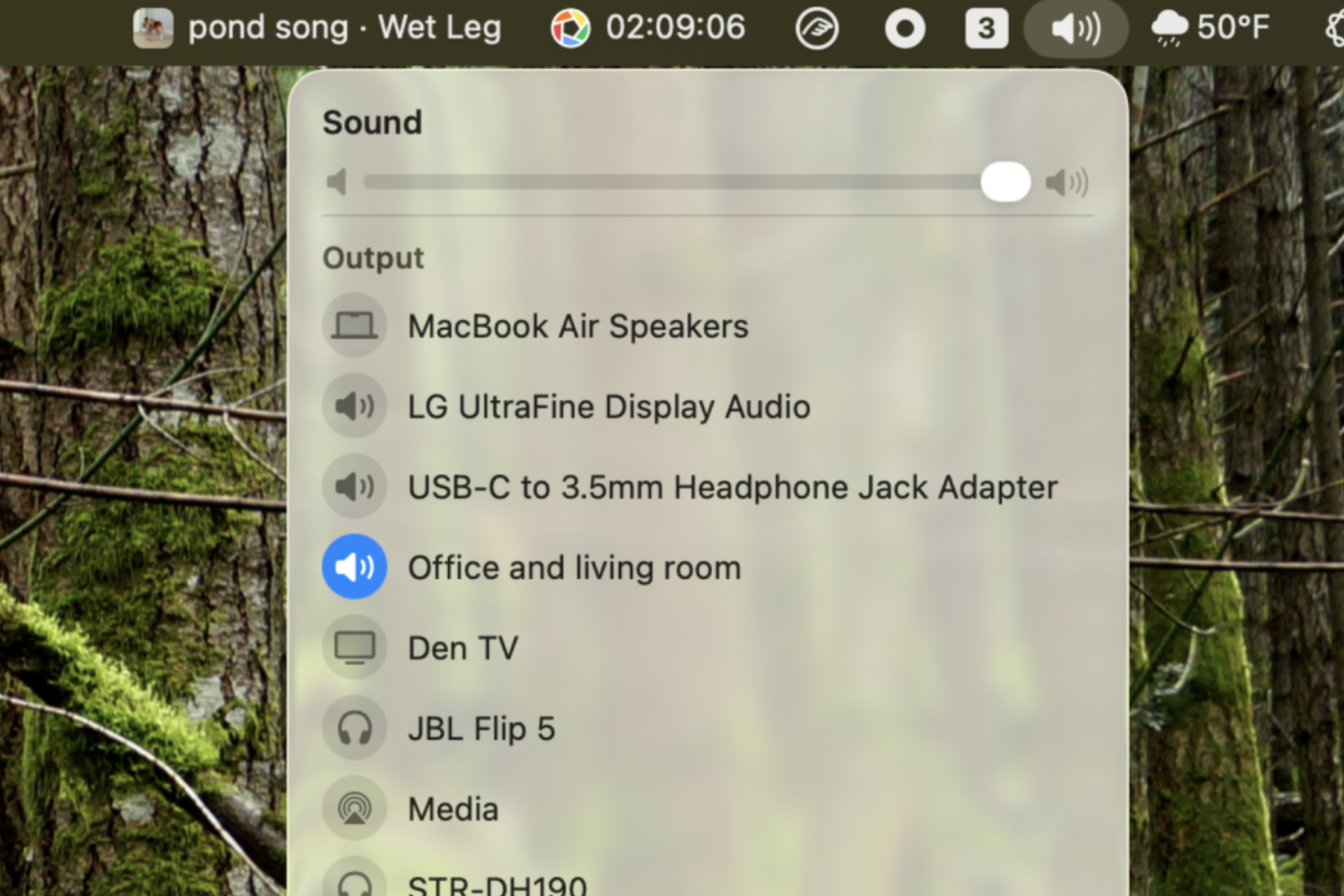Click the number 3 badge icon in the menu bar
This screenshot has width=1344, height=896.
pyautogui.click(x=986, y=28)
